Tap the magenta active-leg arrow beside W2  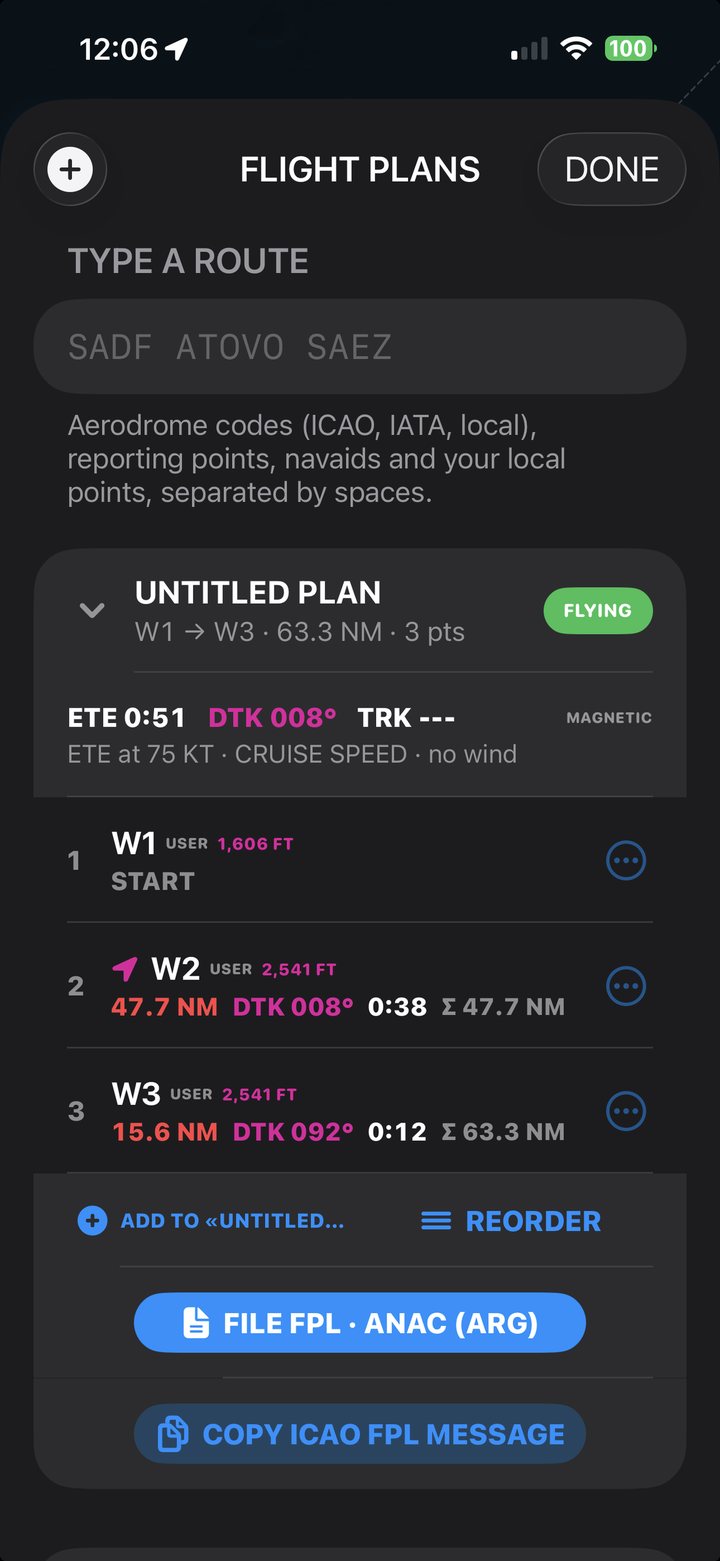(124, 968)
